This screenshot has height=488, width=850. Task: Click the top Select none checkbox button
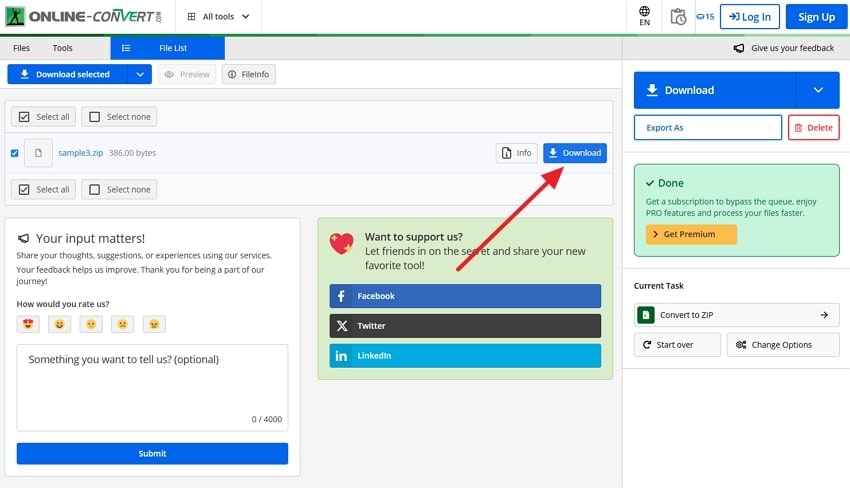[x=119, y=117]
